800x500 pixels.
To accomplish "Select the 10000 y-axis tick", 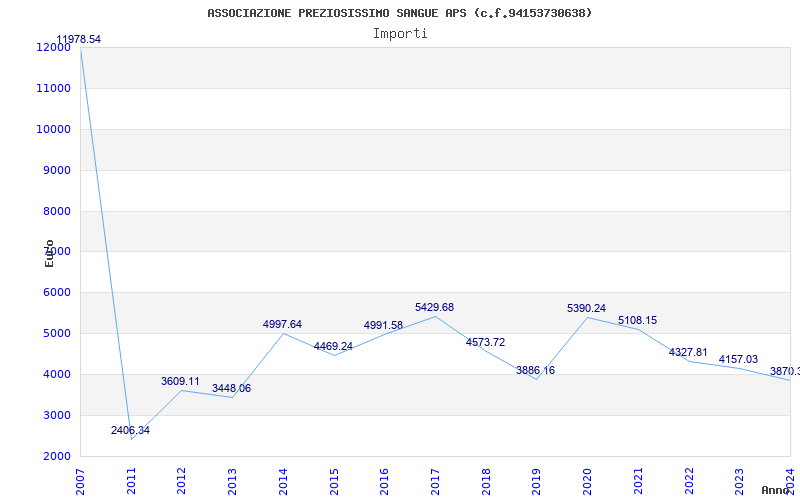I will 53,129.
